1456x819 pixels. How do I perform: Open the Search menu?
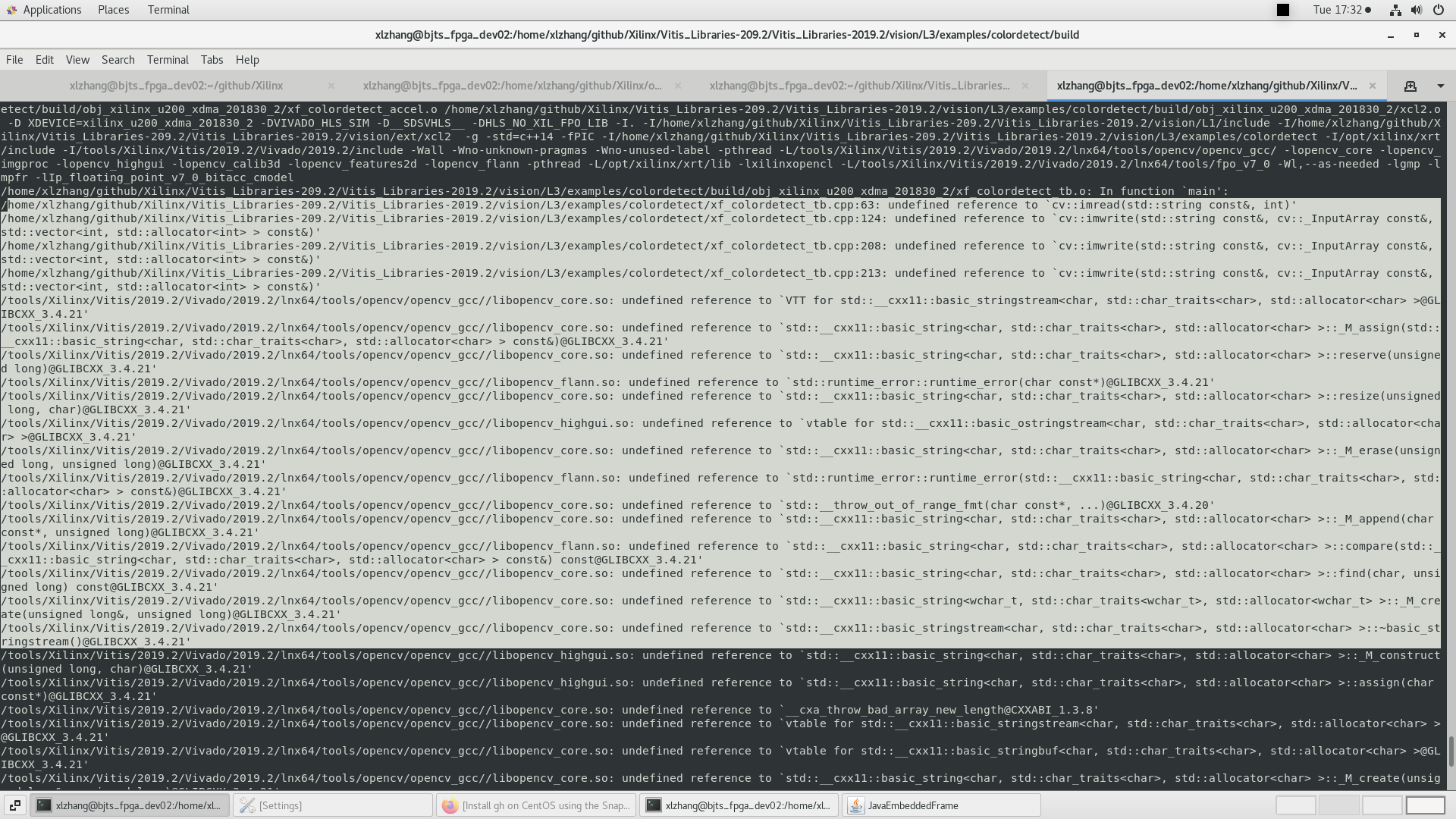[x=118, y=59]
